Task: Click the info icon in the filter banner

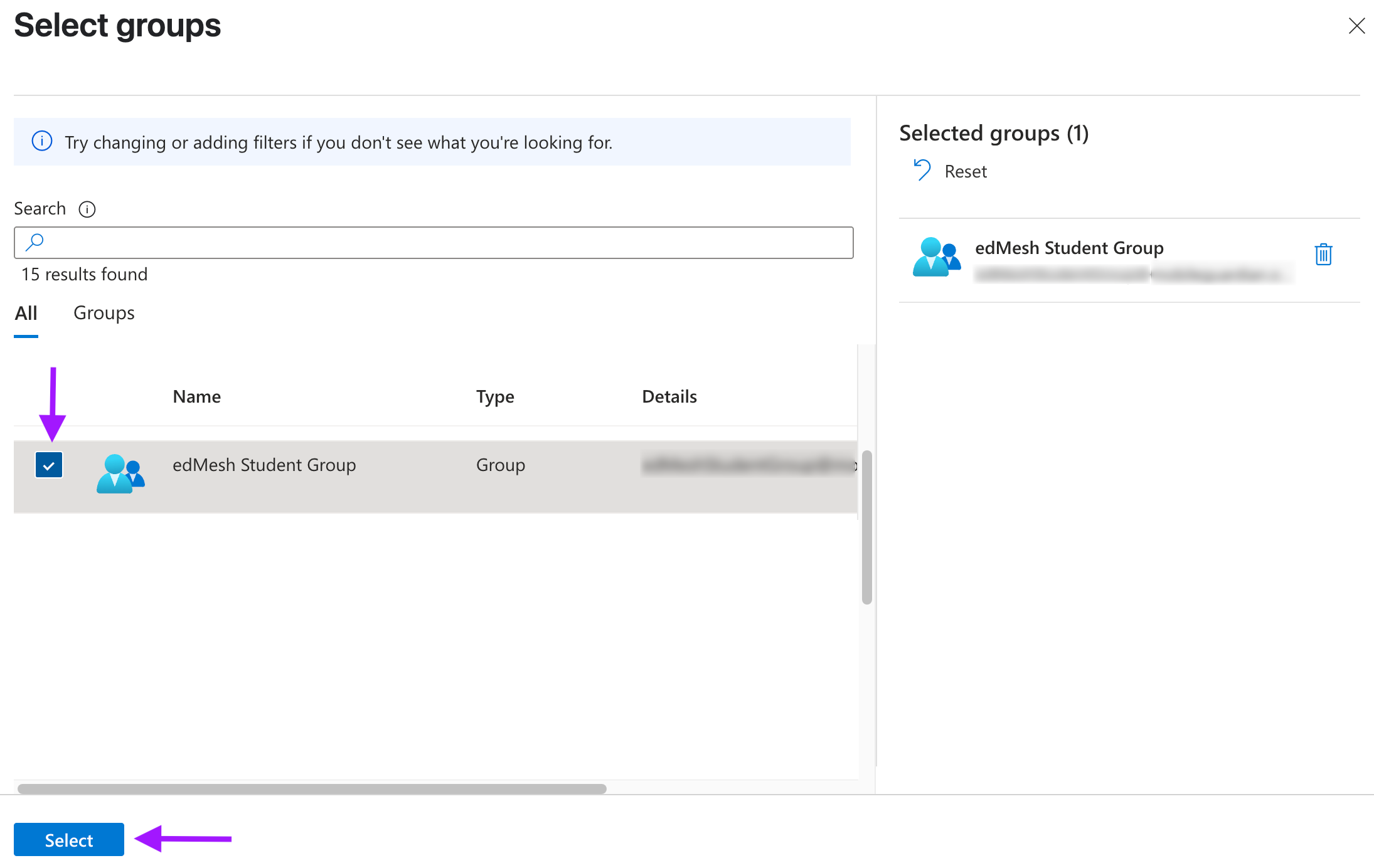Action: click(42, 141)
